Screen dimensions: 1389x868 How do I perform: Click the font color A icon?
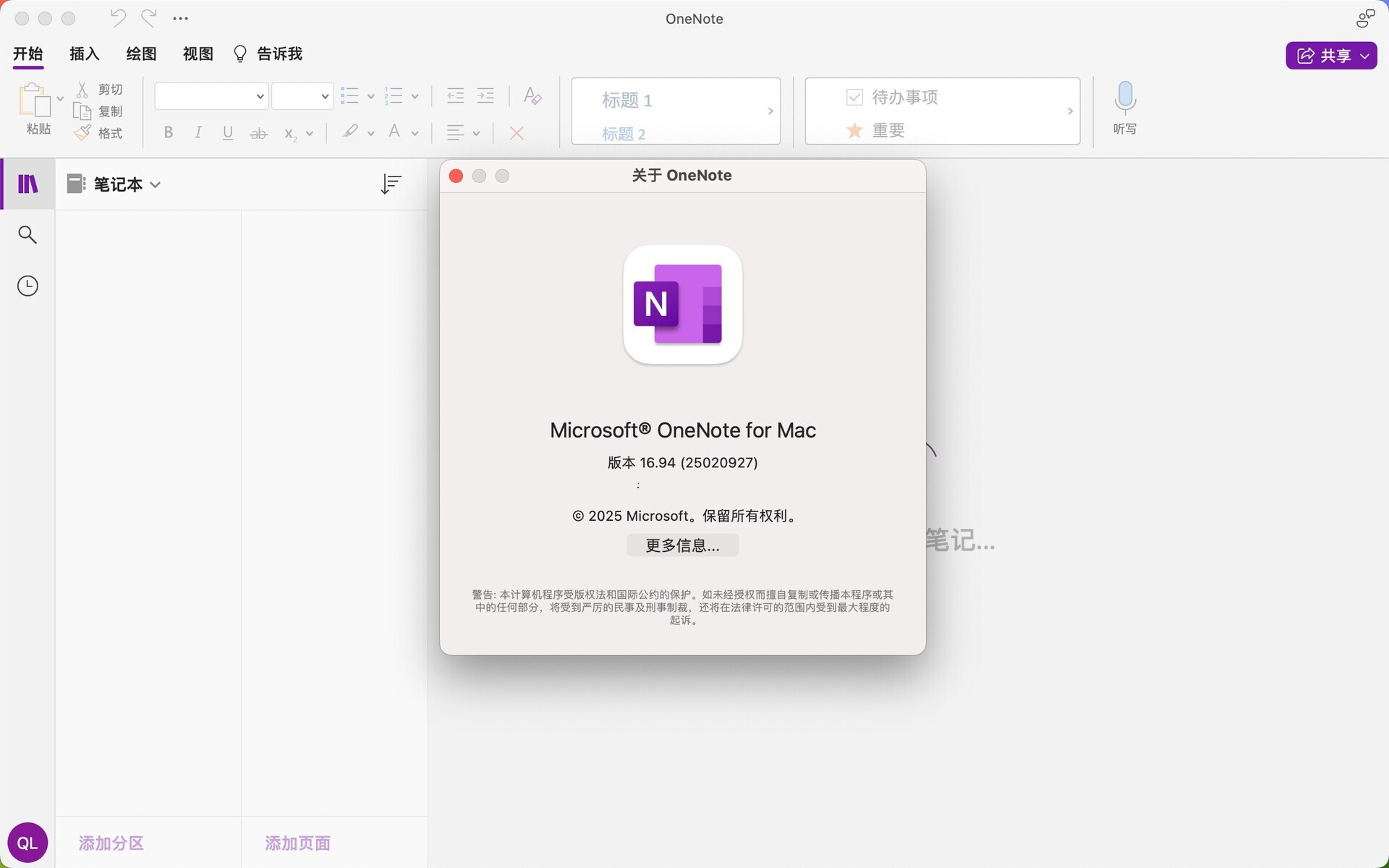[x=394, y=132]
